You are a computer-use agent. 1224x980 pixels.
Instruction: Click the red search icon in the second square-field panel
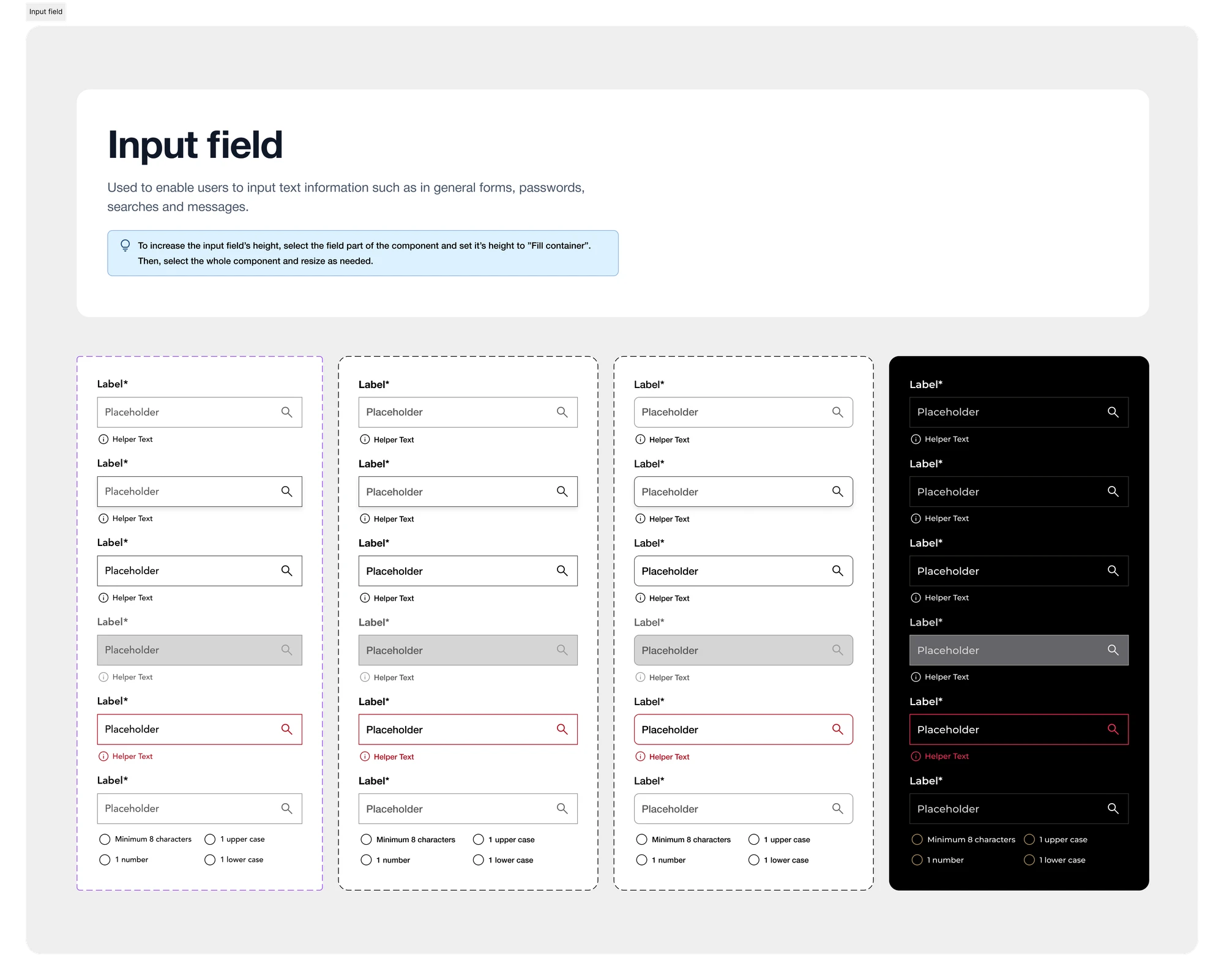click(x=562, y=729)
